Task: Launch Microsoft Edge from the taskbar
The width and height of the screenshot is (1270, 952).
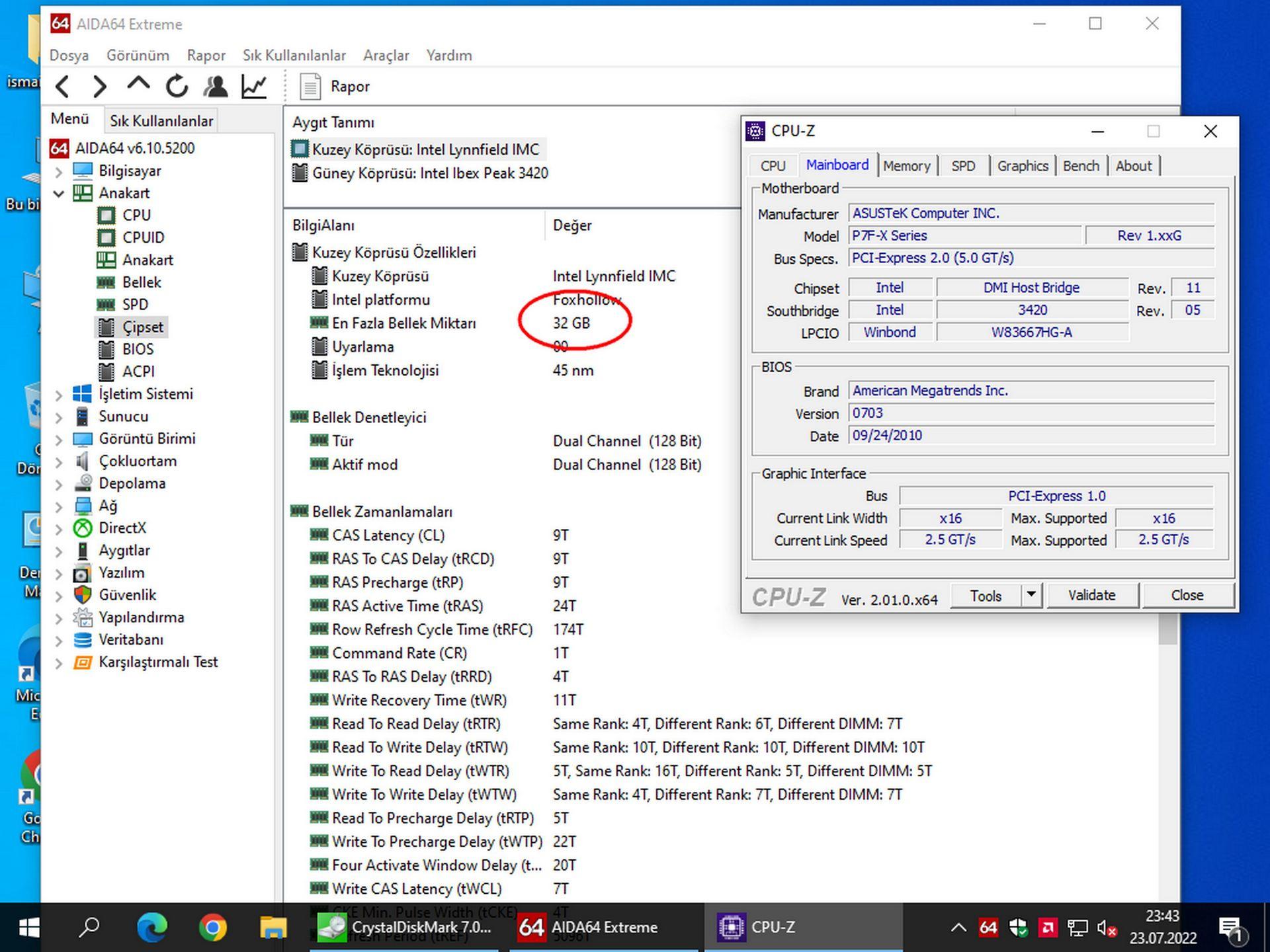Action: (151, 928)
